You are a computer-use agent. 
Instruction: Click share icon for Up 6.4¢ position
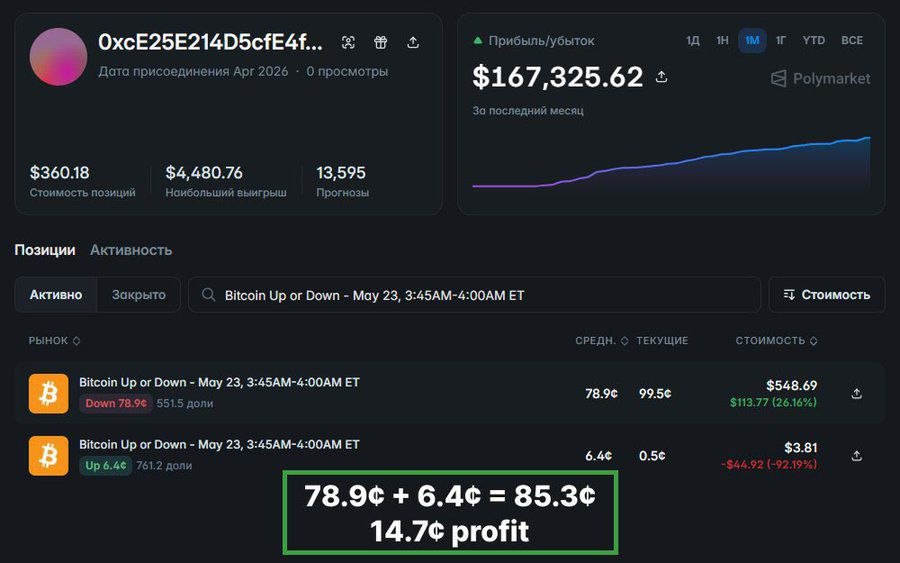(856, 456)
